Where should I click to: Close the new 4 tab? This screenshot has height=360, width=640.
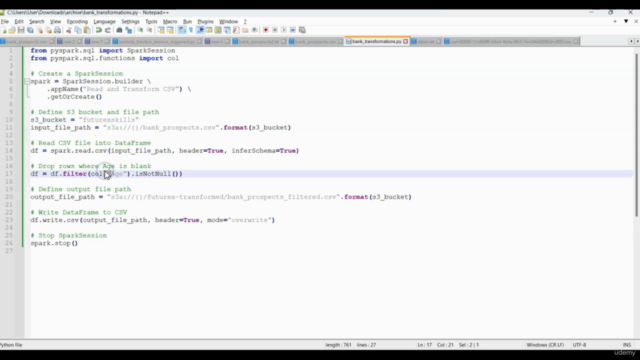[227, 42]
